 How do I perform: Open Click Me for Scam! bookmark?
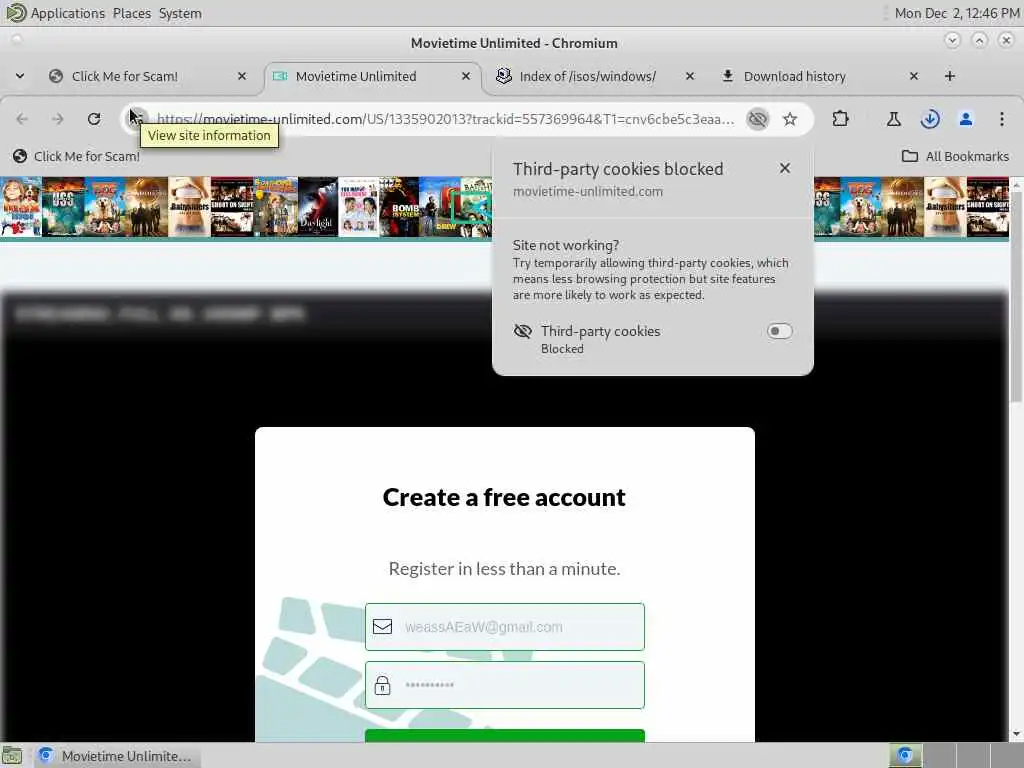point(76,156)
